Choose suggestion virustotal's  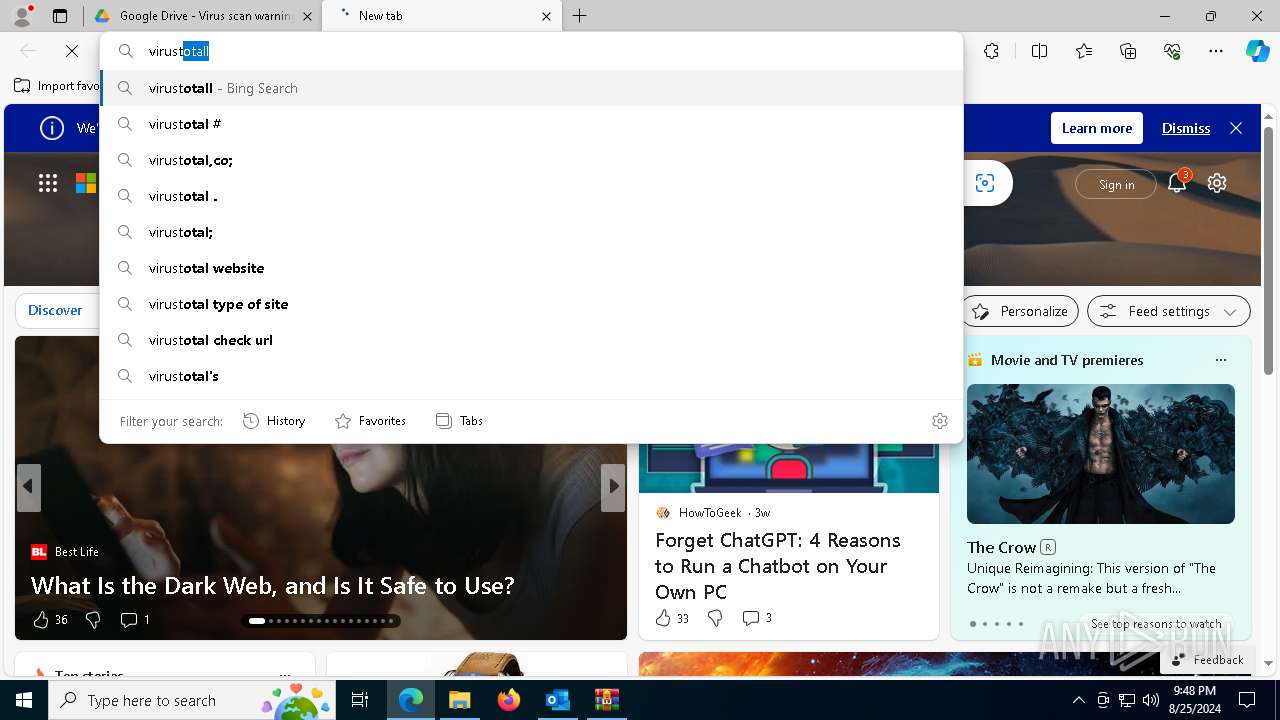click(532, 376)
